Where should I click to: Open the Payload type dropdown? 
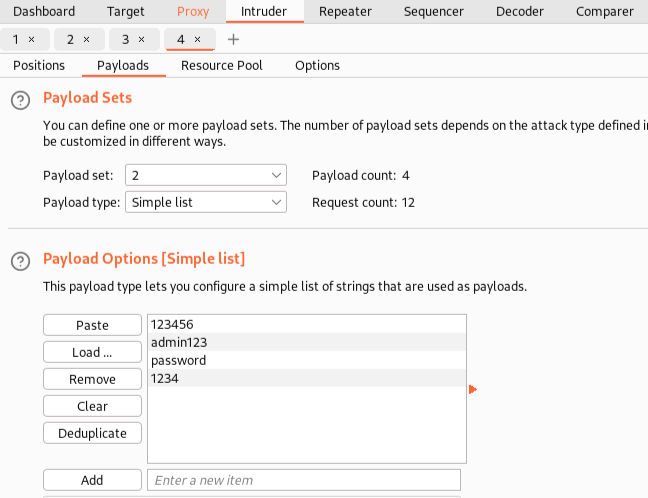point(206,203)
